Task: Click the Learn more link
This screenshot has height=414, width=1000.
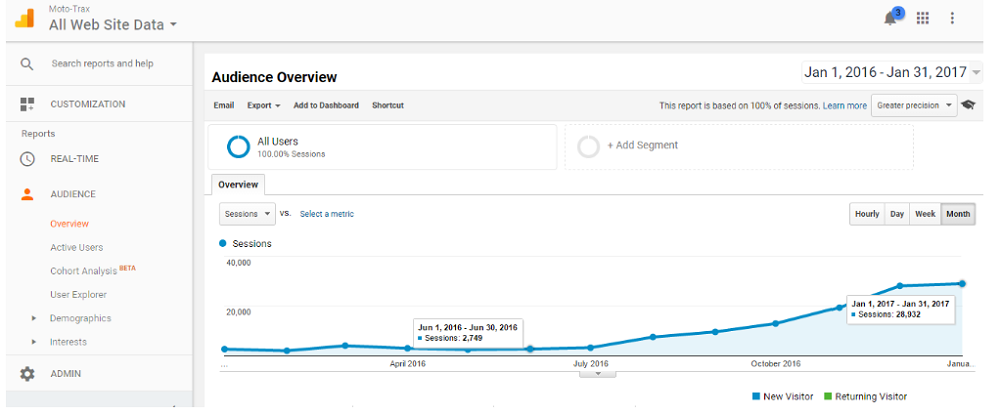Action: coord(845,105)
